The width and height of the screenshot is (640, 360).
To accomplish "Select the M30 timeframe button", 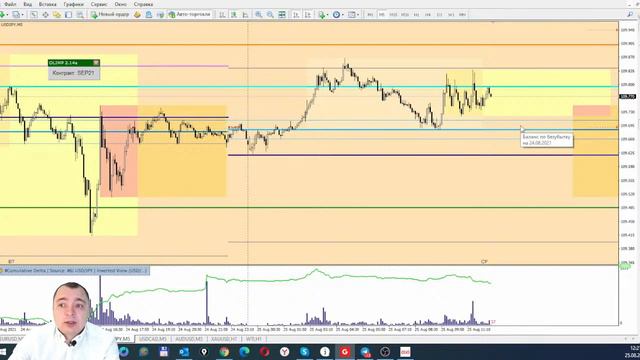I will point(405,15).
